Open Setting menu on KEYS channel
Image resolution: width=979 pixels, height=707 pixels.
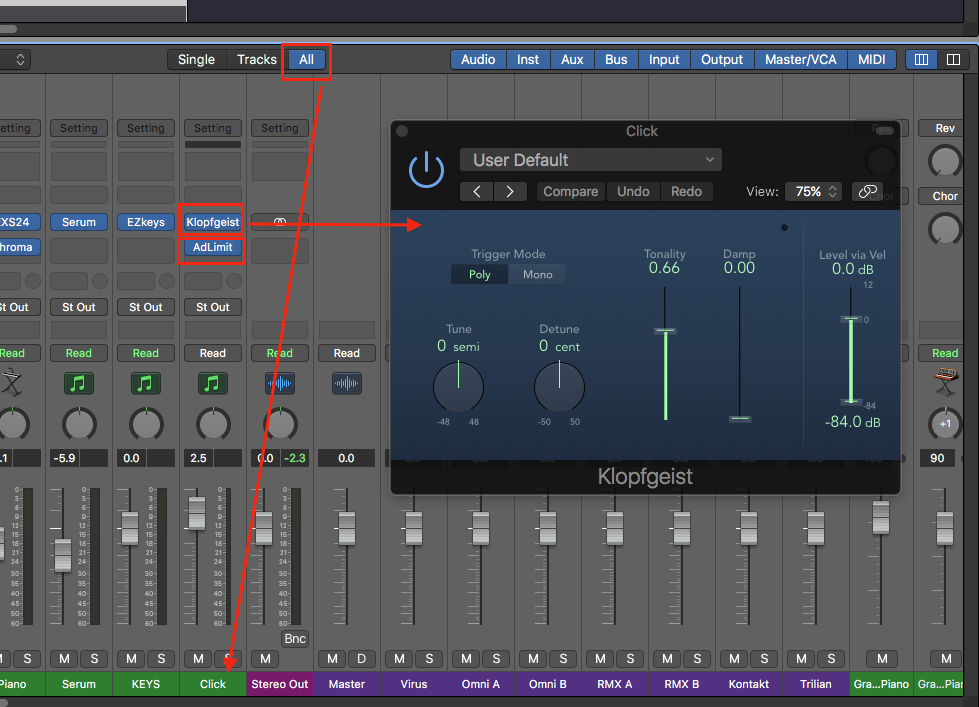(x=145, y=128)
